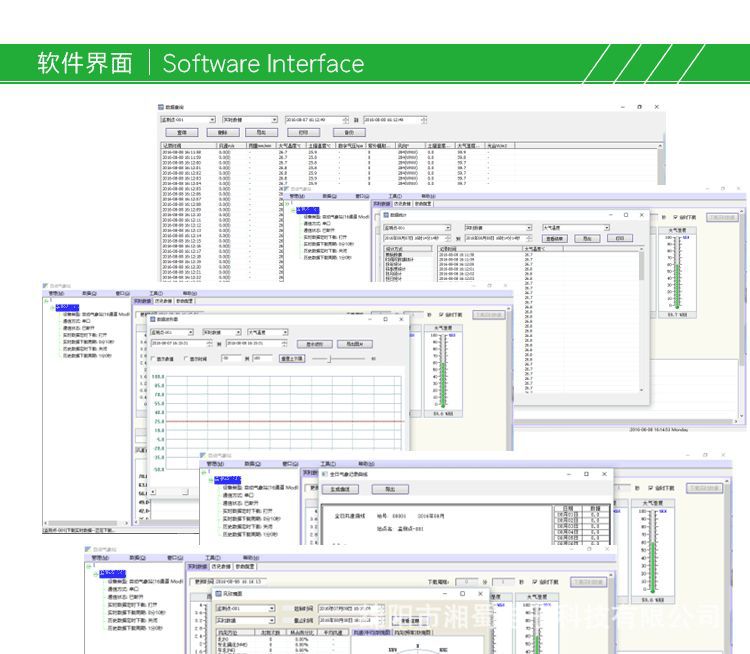Toggle timed download checkbox above wind rose dialog
The height and width of the screenshot is (654, 750).
tap(535, 582)
